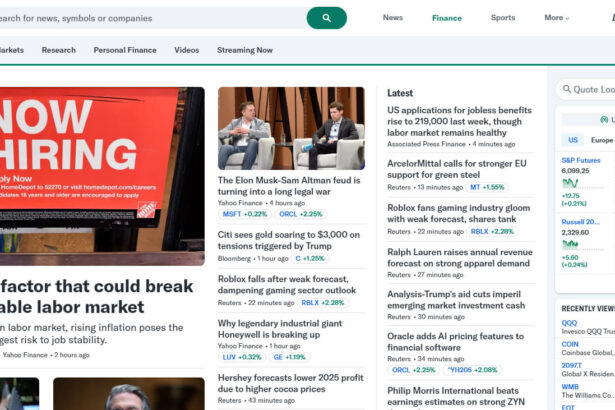The width and height of the screenshot is (615, 410).
Task: Open the Elon Musk-Sam Altman feud article
Action: coord(289,186)
